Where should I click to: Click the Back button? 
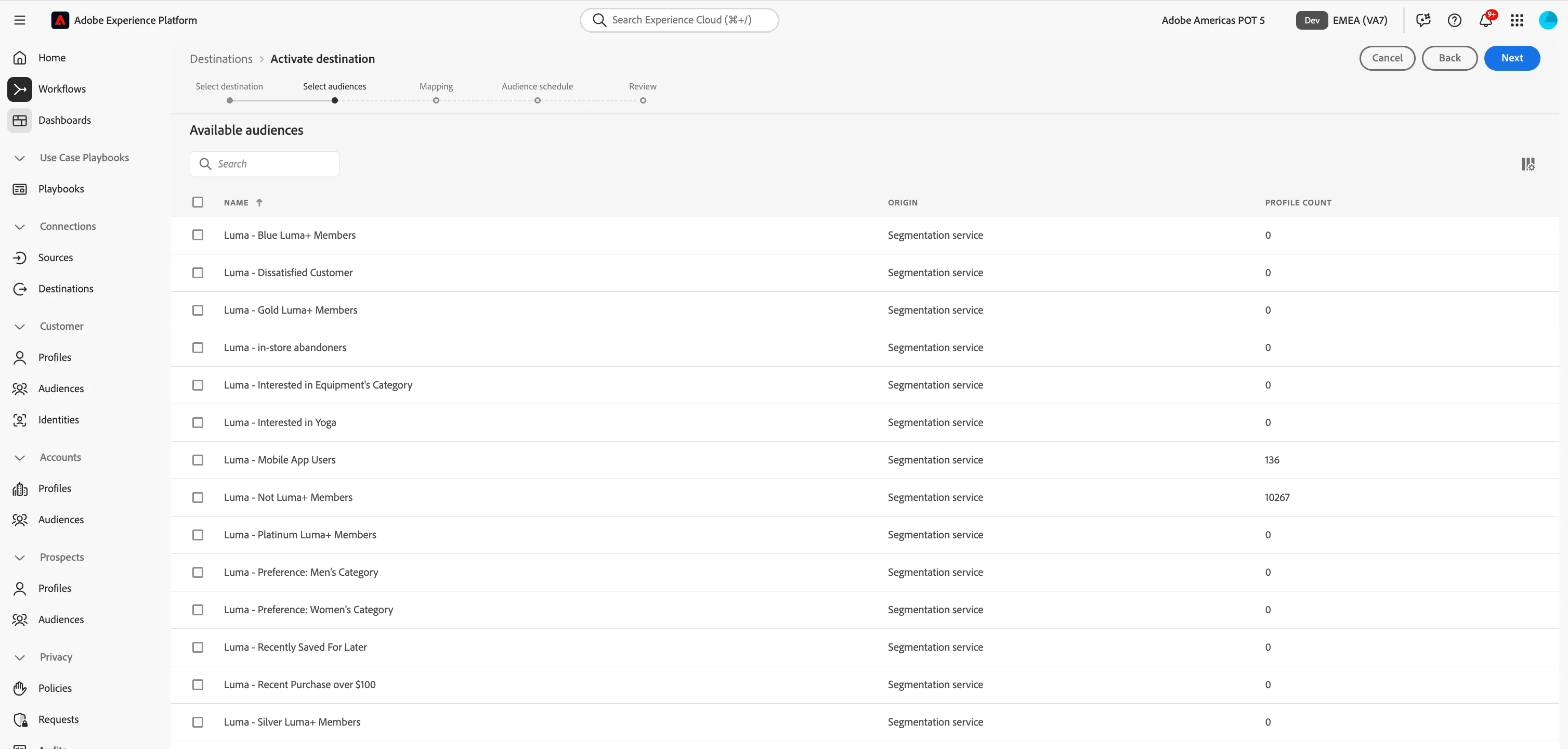(1450, 58)
